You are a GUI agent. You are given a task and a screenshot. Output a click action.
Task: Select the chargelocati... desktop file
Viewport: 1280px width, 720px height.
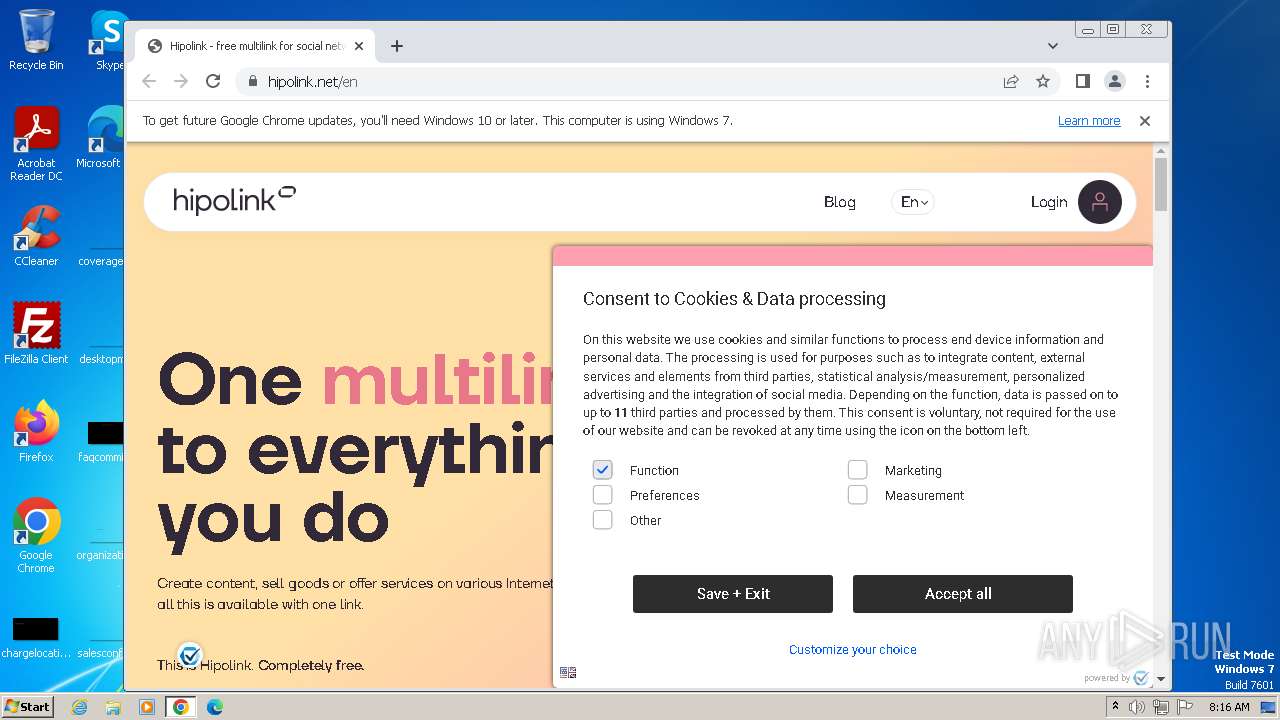click(x=36, y=638)
